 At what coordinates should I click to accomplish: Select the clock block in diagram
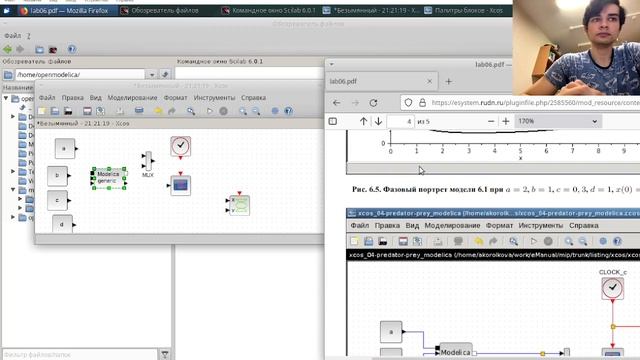(180, 146)
